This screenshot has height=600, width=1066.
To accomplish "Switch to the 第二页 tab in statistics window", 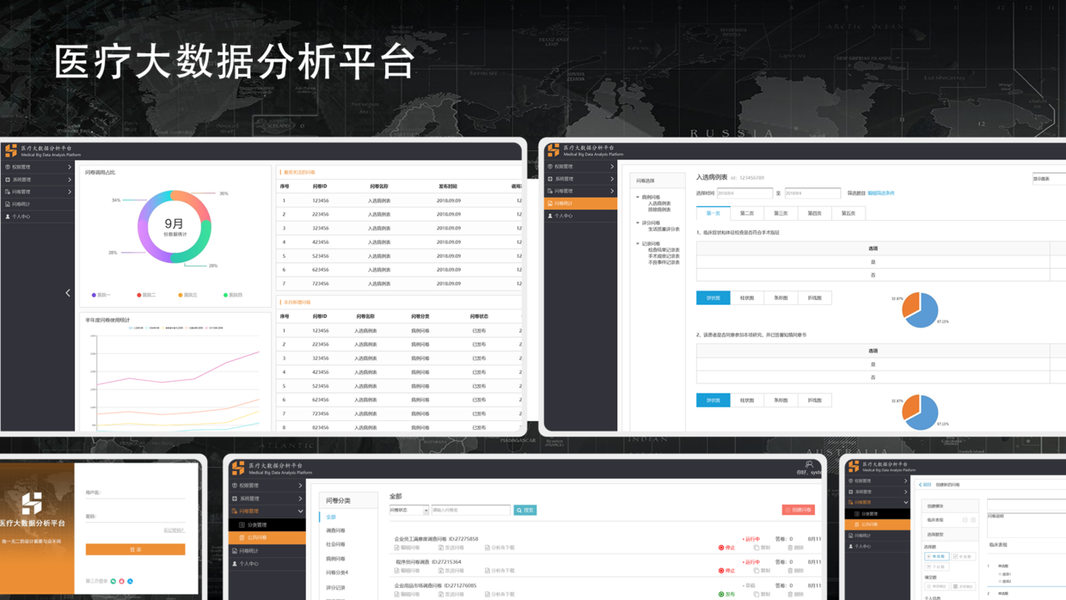I will (x=747, y=213).
